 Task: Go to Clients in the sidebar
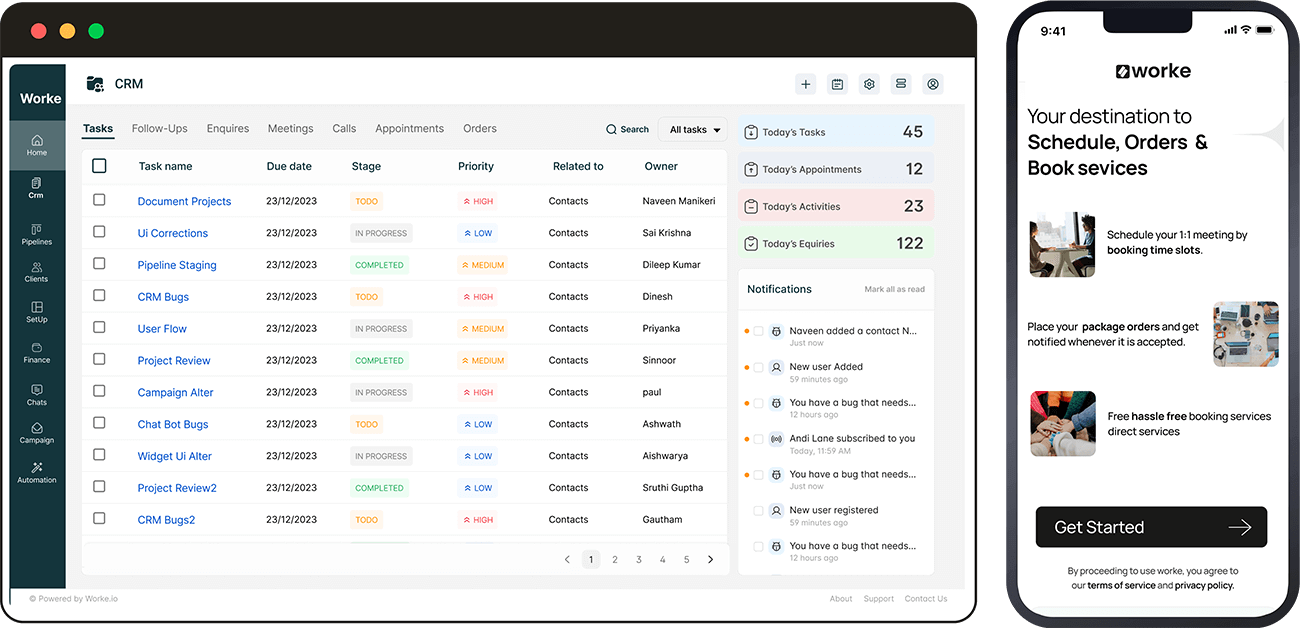pyautogui.click(x=37, y=272)
